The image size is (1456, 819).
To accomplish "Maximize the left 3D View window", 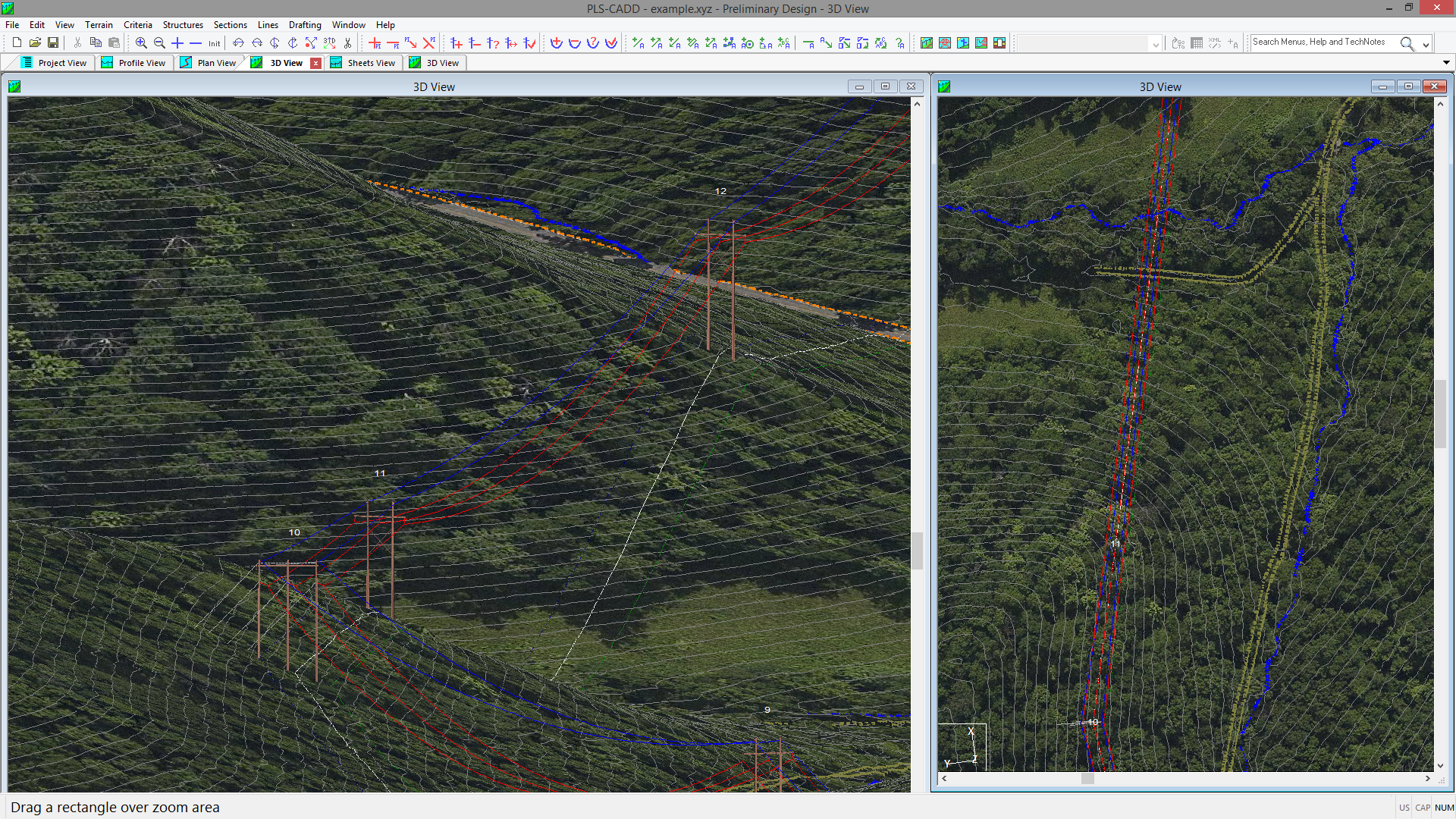I will 885,86.
